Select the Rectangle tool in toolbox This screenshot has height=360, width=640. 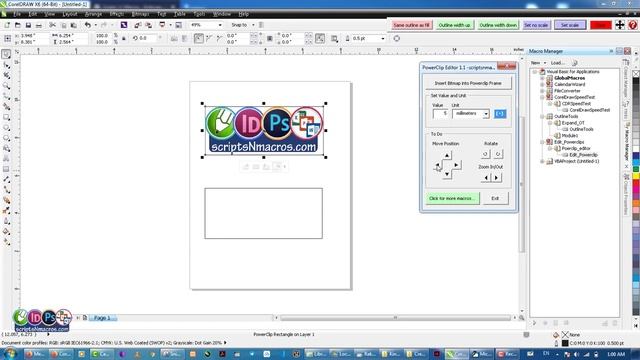[6, 117]
